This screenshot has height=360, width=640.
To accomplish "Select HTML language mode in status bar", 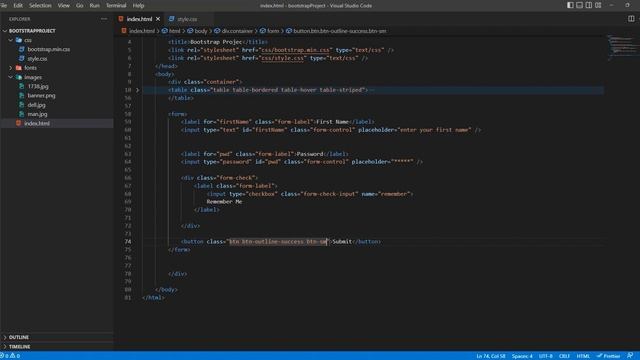I will coord(583,356).
